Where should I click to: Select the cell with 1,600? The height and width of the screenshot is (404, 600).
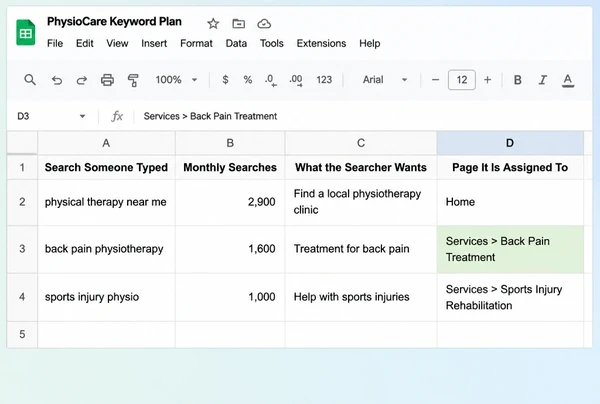230,249
